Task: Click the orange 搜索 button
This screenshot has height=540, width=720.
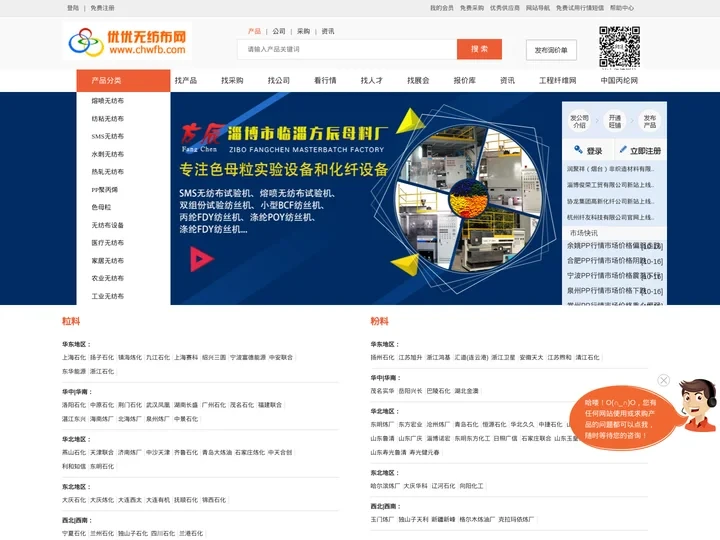Action: (479, 49)
